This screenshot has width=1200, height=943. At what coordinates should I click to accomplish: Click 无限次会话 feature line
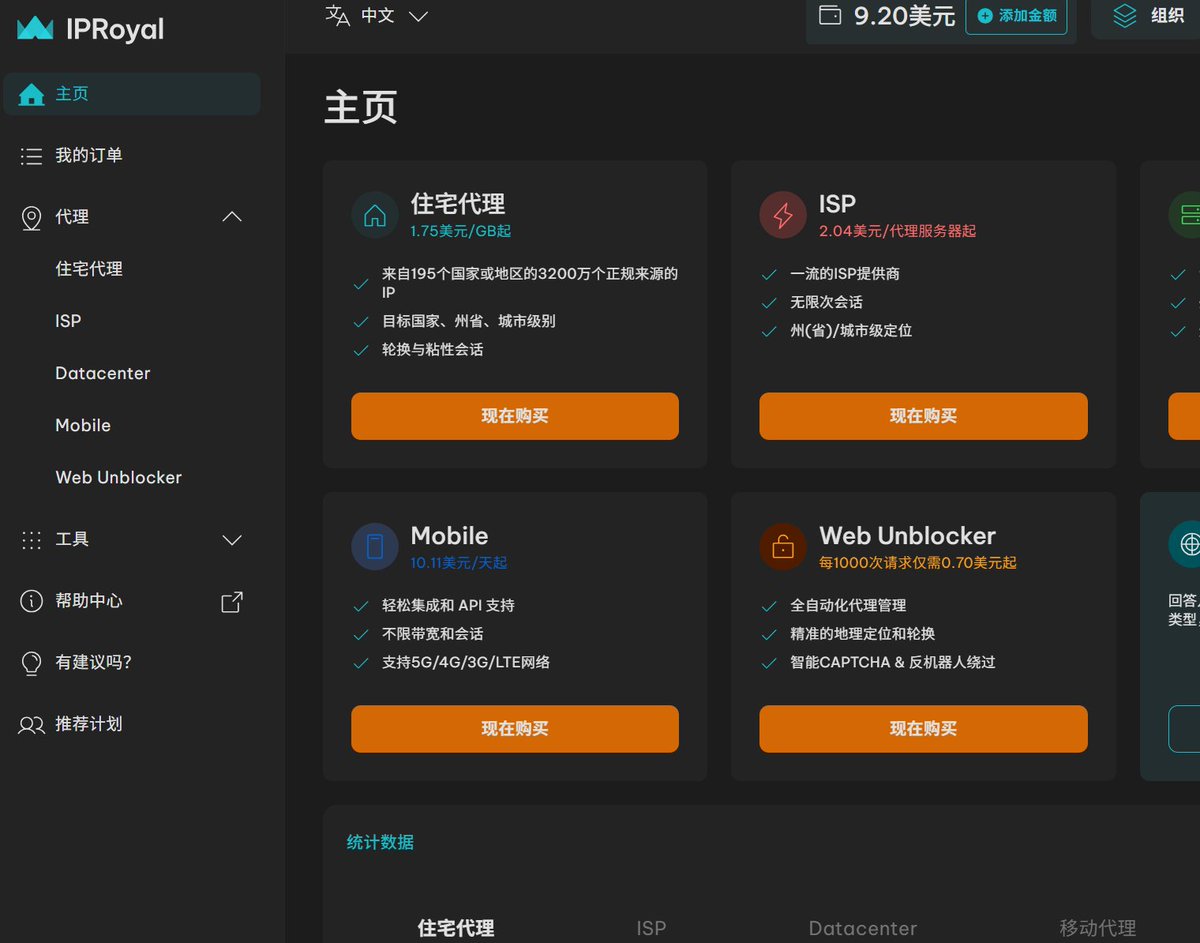point(826,302)
